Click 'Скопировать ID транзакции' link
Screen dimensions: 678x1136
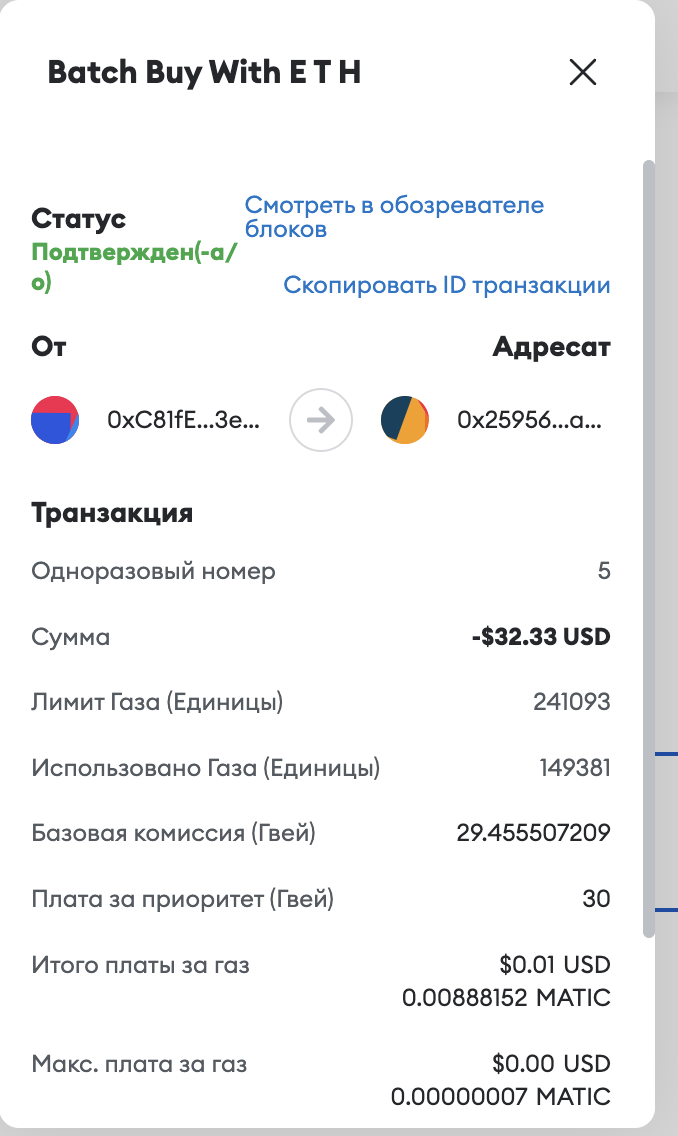point(447,285)
